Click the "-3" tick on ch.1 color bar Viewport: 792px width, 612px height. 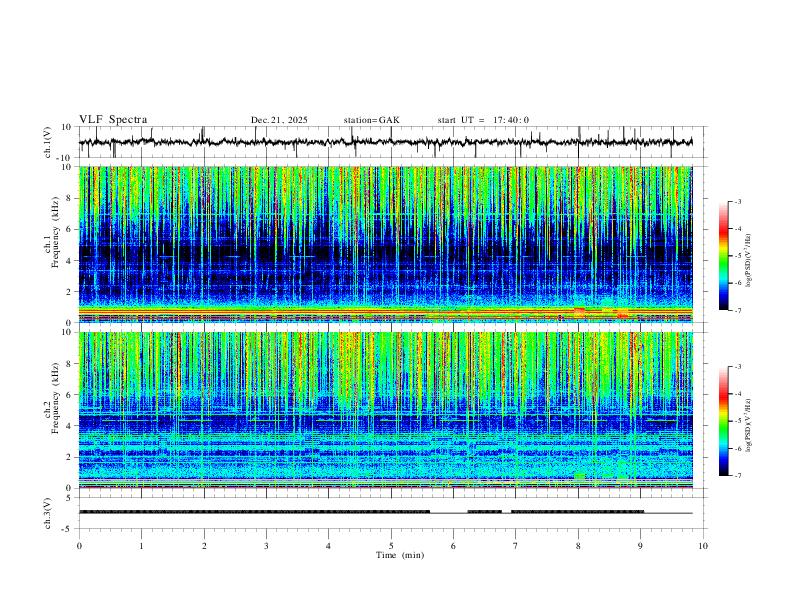tap(737, 201)
